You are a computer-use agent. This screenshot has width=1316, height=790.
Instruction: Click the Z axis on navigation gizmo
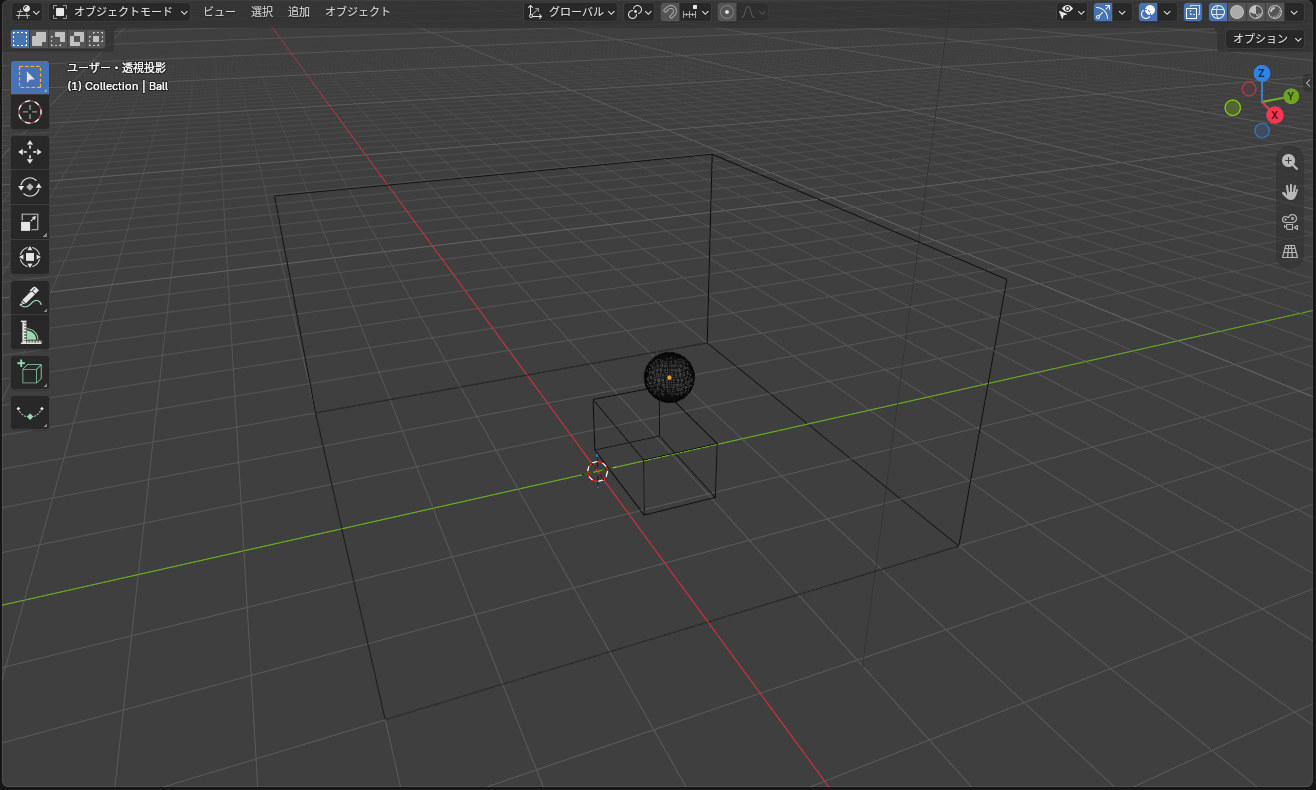[1262, 73]
